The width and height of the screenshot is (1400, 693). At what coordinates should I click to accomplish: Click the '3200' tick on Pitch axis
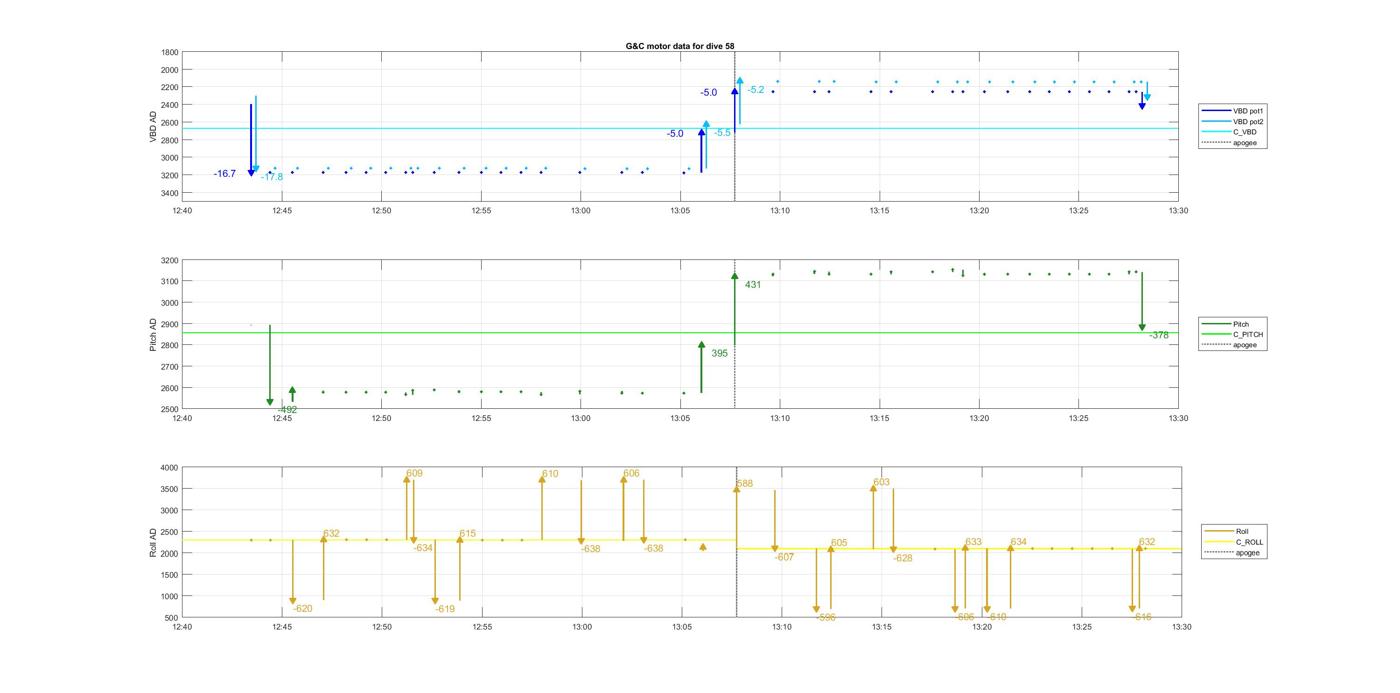click(170, 260)
